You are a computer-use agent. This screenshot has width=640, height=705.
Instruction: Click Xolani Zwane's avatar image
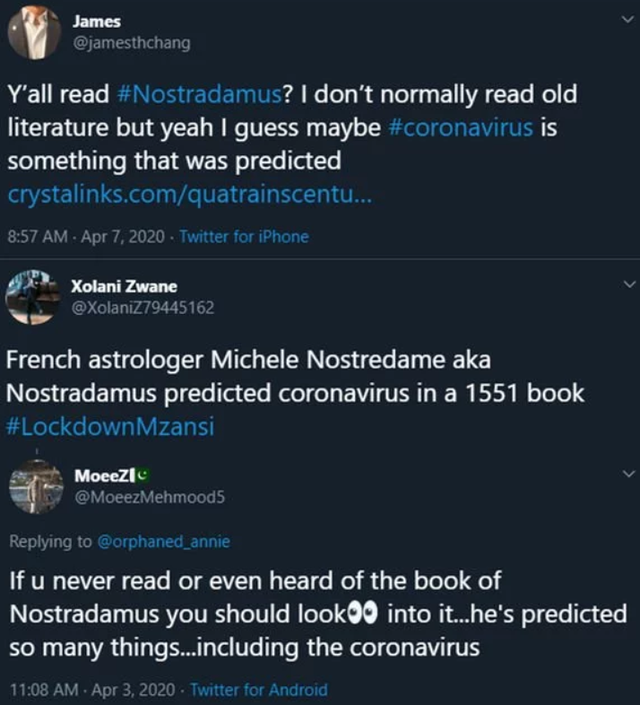coord(33,297)
